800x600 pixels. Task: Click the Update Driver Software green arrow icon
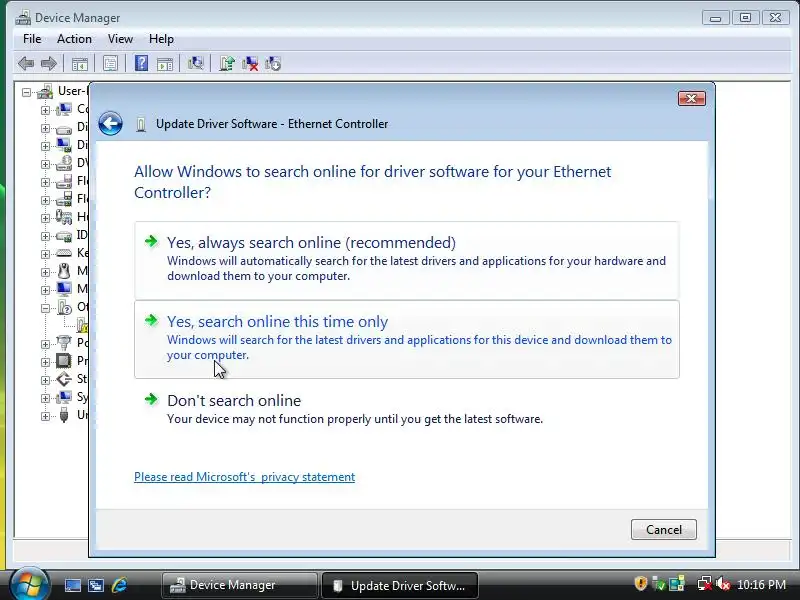227,63
